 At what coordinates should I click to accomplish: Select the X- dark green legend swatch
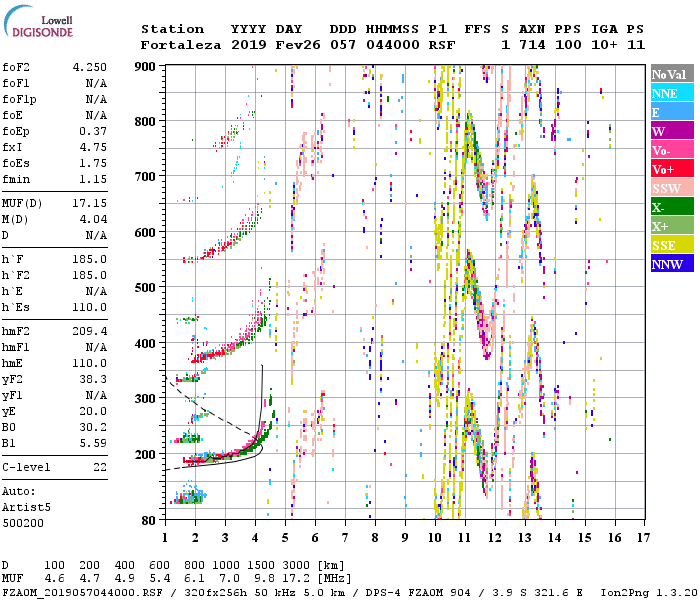pos(672,207)
